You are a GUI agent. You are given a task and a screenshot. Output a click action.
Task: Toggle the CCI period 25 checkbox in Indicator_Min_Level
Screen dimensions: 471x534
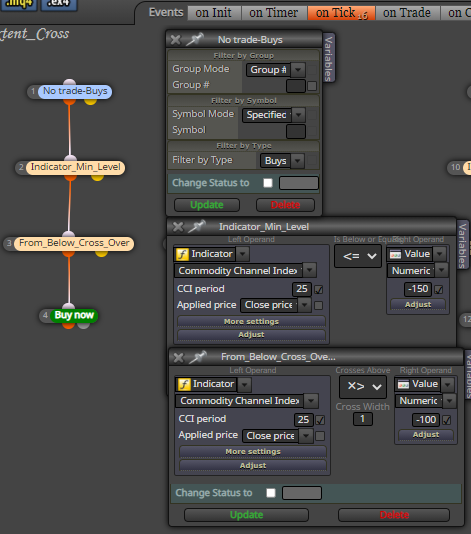coord(319,289)
